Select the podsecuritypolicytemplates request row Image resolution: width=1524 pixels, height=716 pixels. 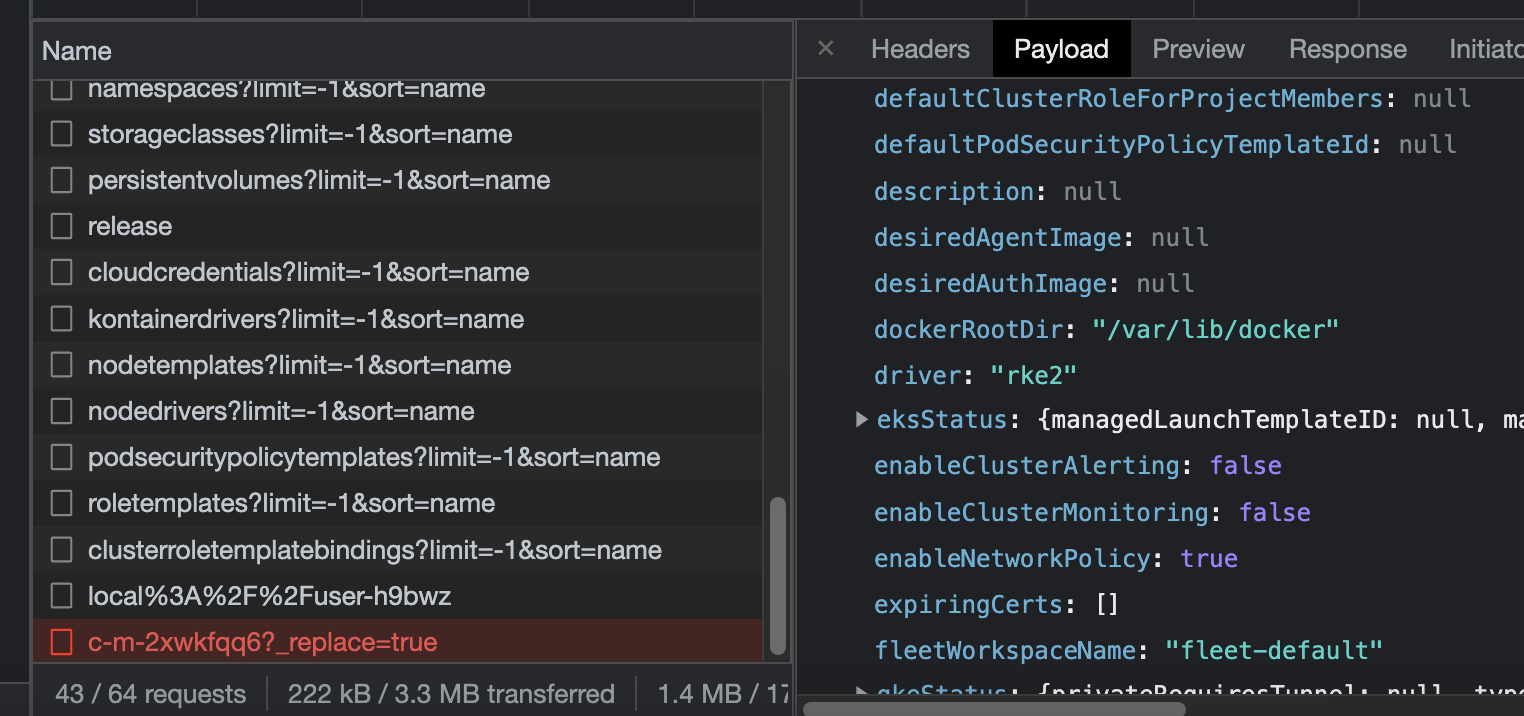coord(398,457)
